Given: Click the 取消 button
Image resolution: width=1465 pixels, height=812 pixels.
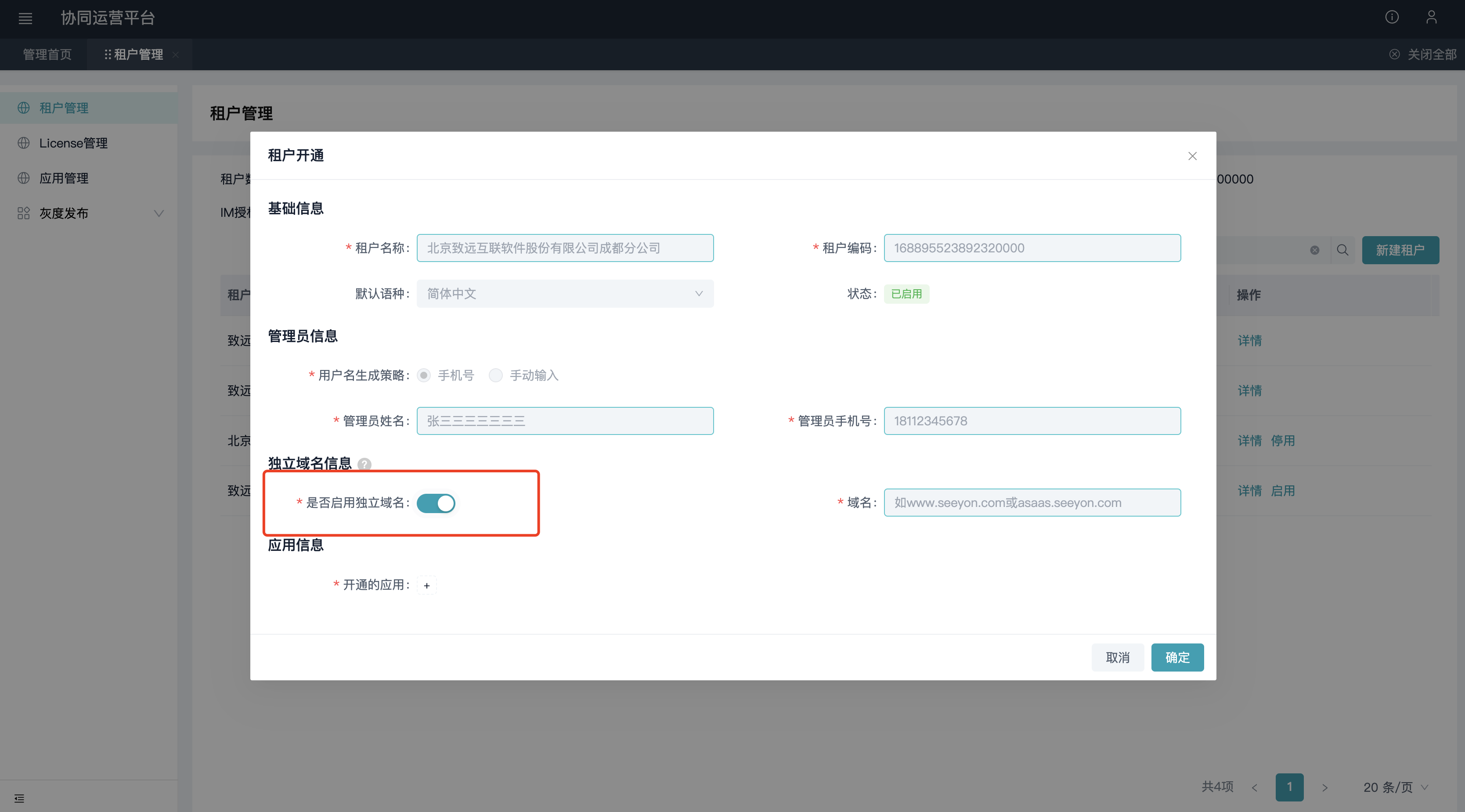Looking at the screenshot, I should pos(1118,658).
